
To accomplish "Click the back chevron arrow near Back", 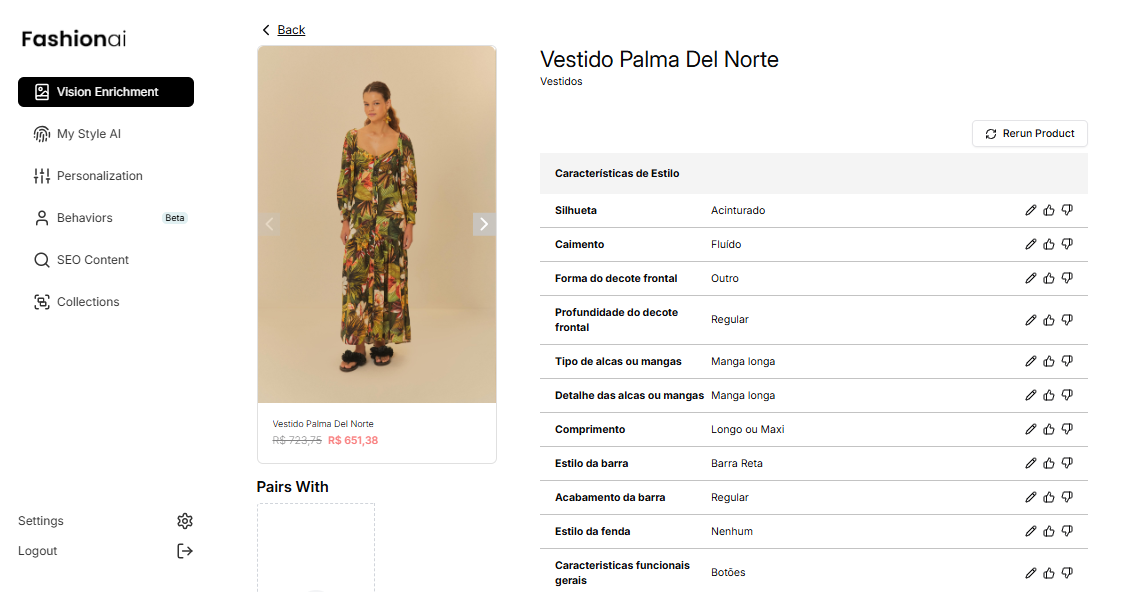I will coord(265,30).
